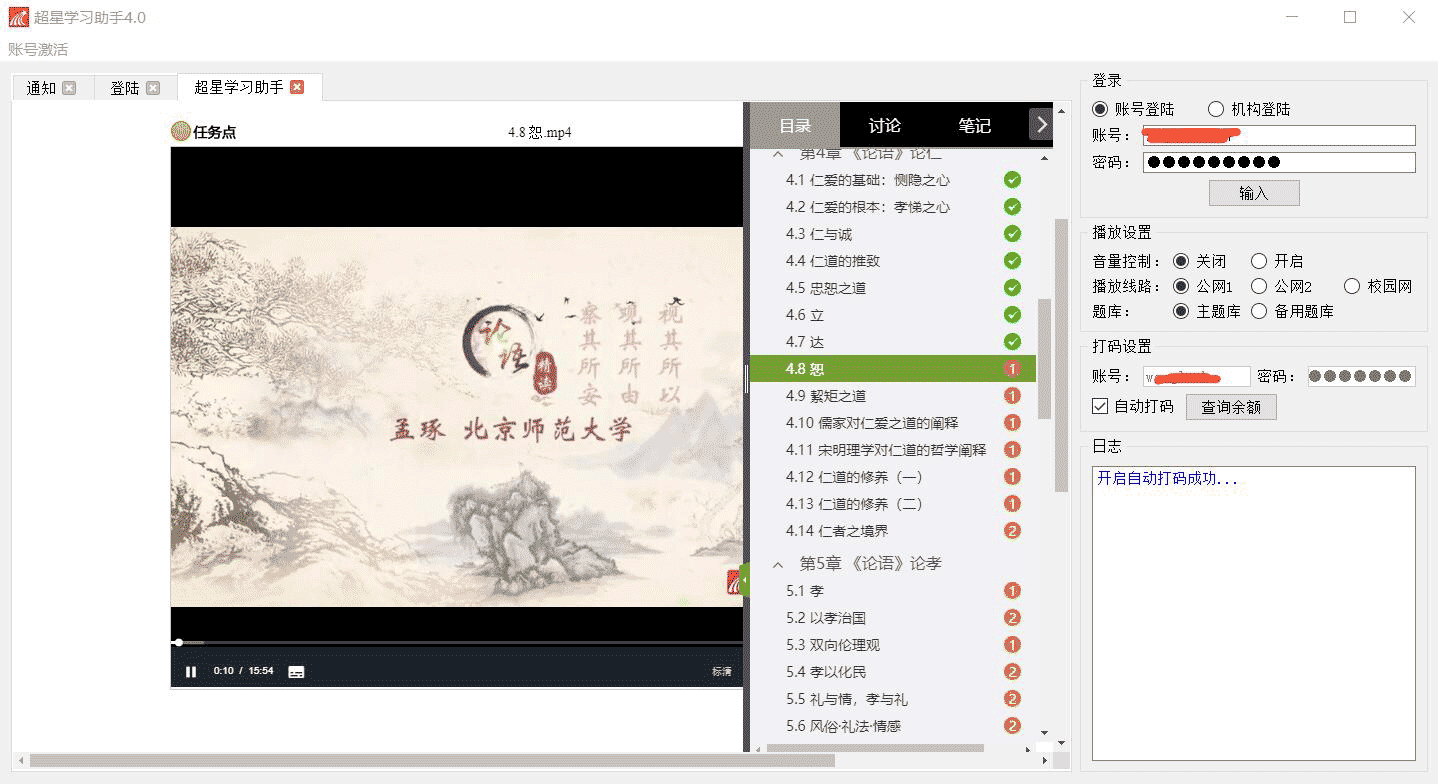Pause the video playback
Image resolution: width=1438 pixels, height=784 pixels.
tap(191, 671)
